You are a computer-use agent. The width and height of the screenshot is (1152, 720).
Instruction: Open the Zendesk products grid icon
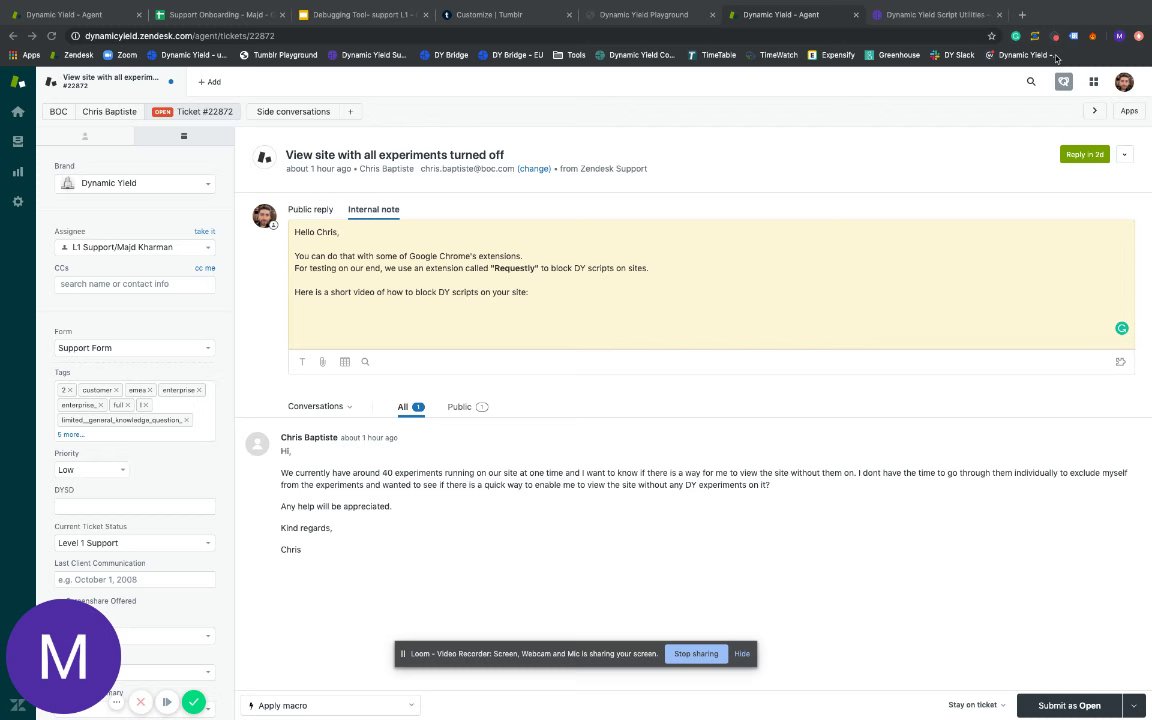pyautogui.click(x=1094, y=82)
